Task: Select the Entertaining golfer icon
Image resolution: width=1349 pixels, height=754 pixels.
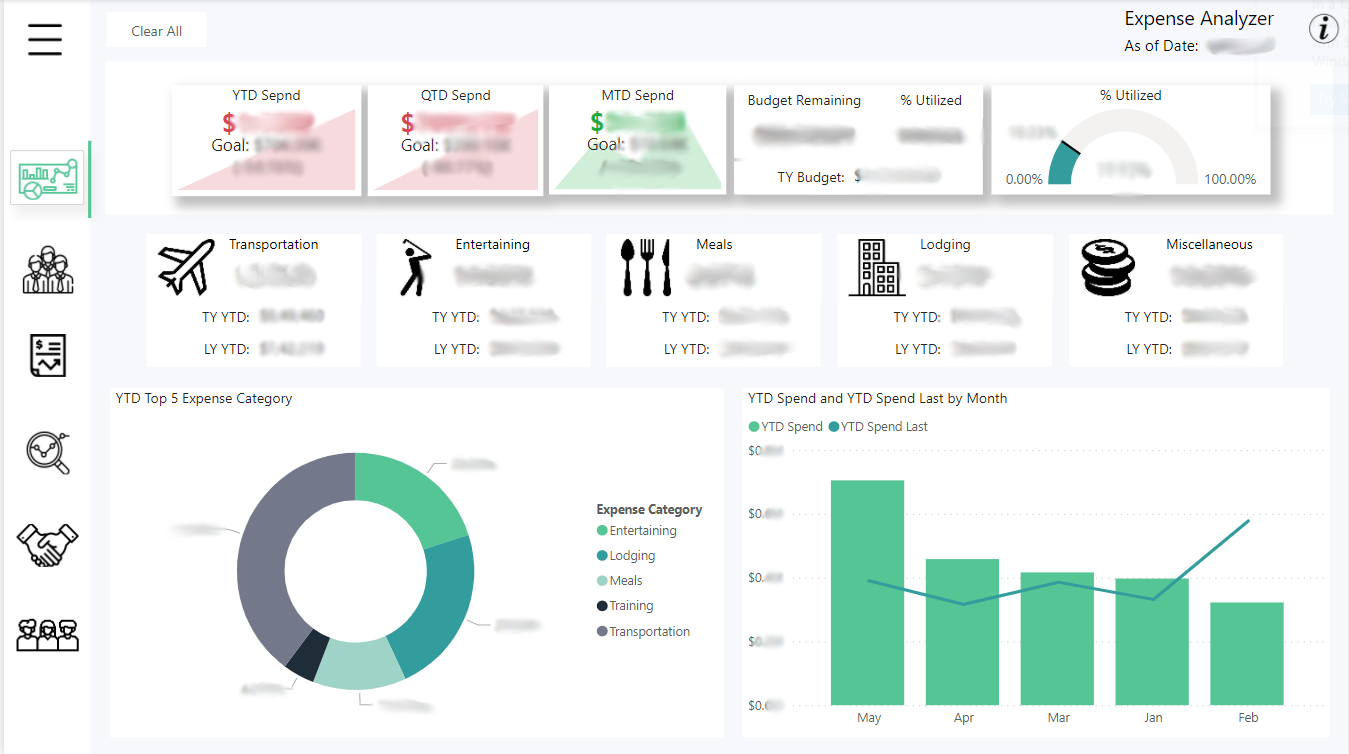Action: 415,267
